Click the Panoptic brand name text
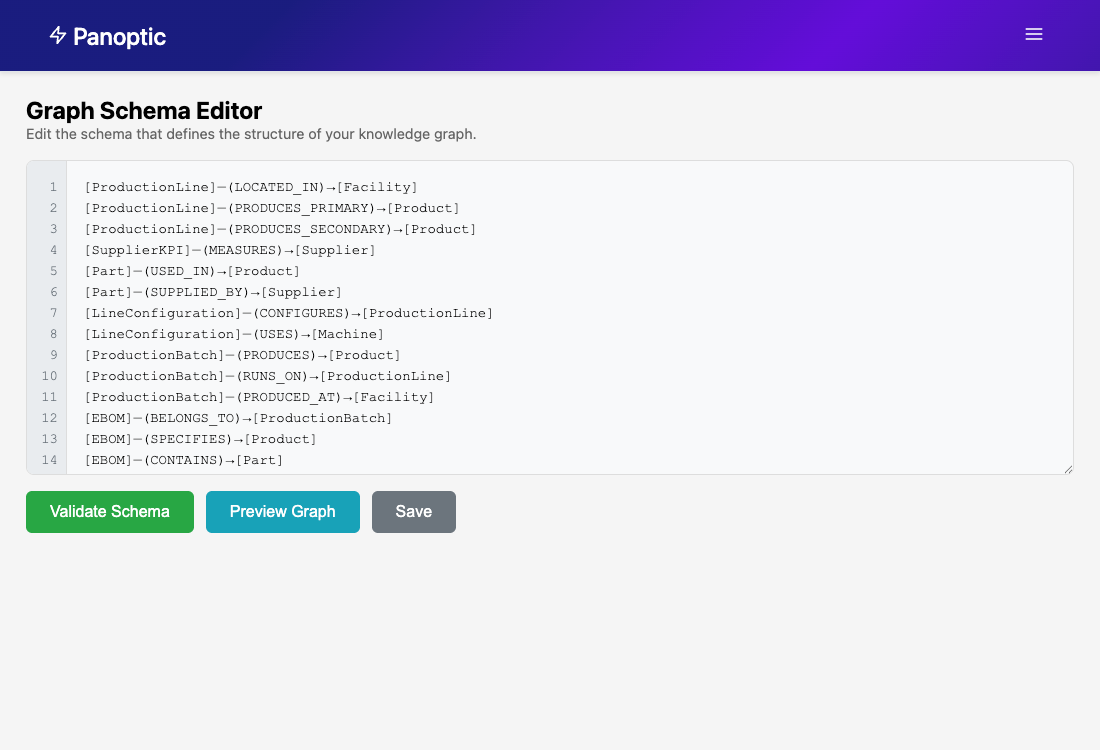The width and height of the screenshot is (1100, 750). (119, 37)
